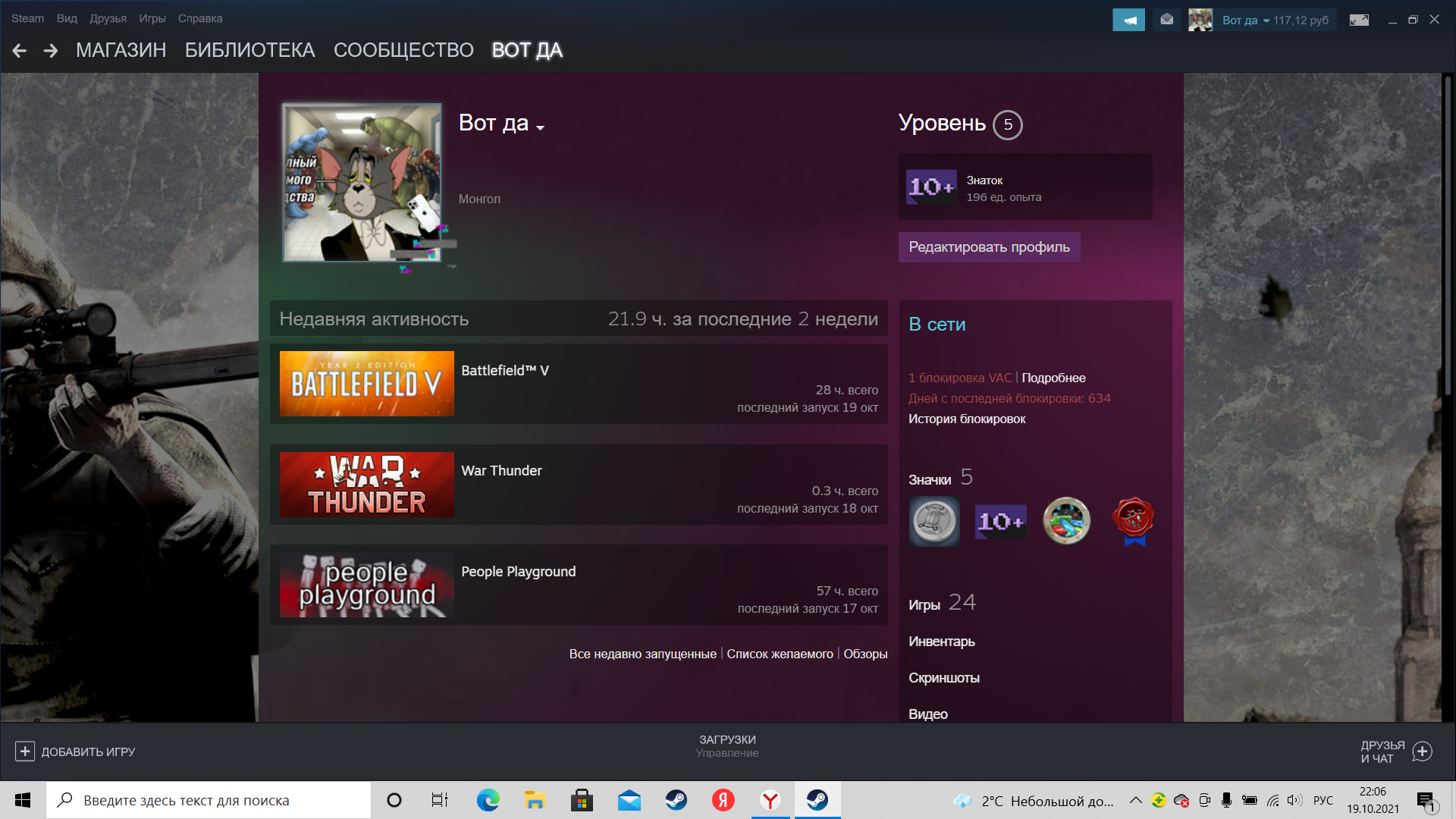Open the clock and date on taskbar
1456x819 pixels.
pos(1373,800)
